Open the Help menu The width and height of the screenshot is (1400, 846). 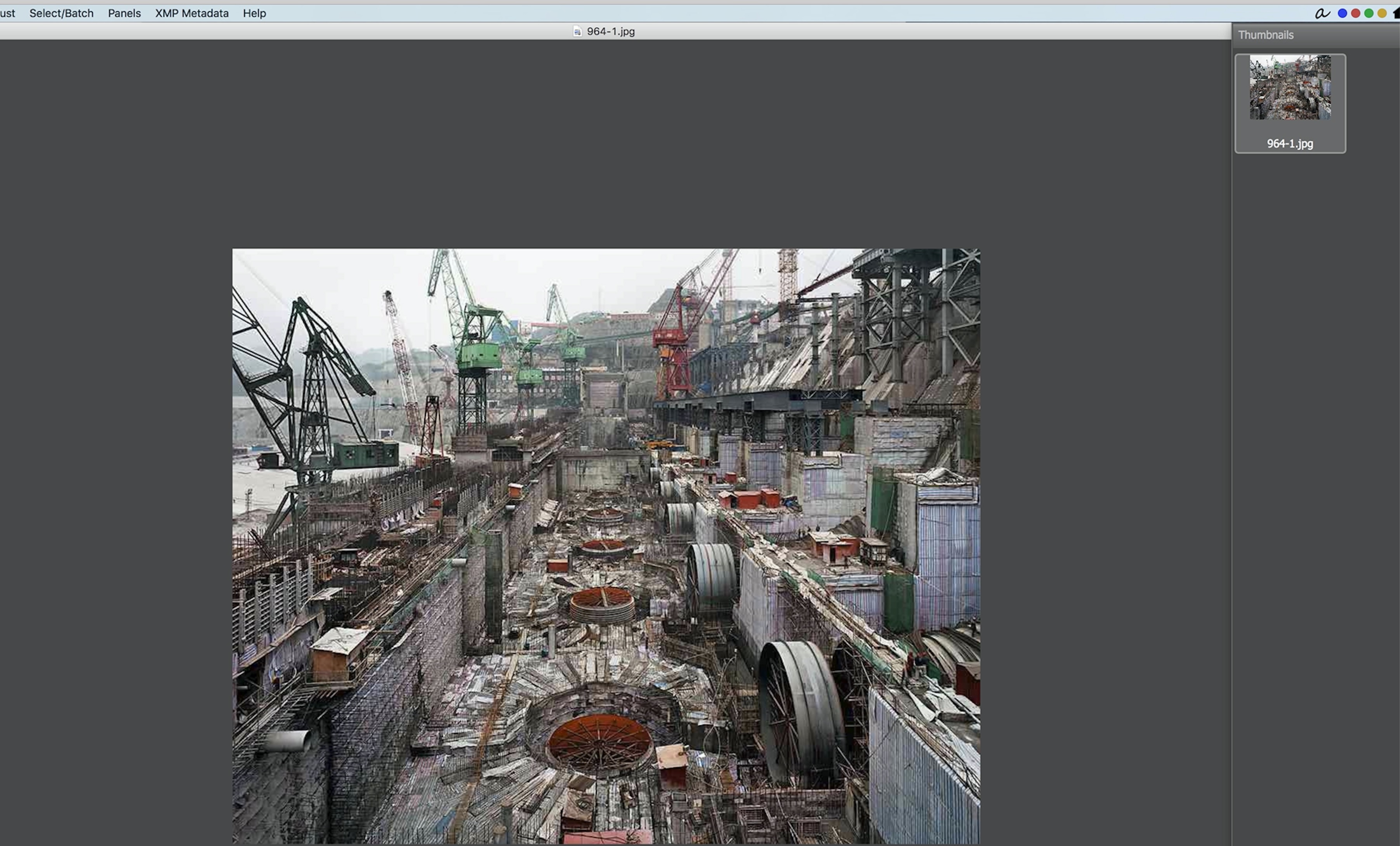[x=254, y=13]
